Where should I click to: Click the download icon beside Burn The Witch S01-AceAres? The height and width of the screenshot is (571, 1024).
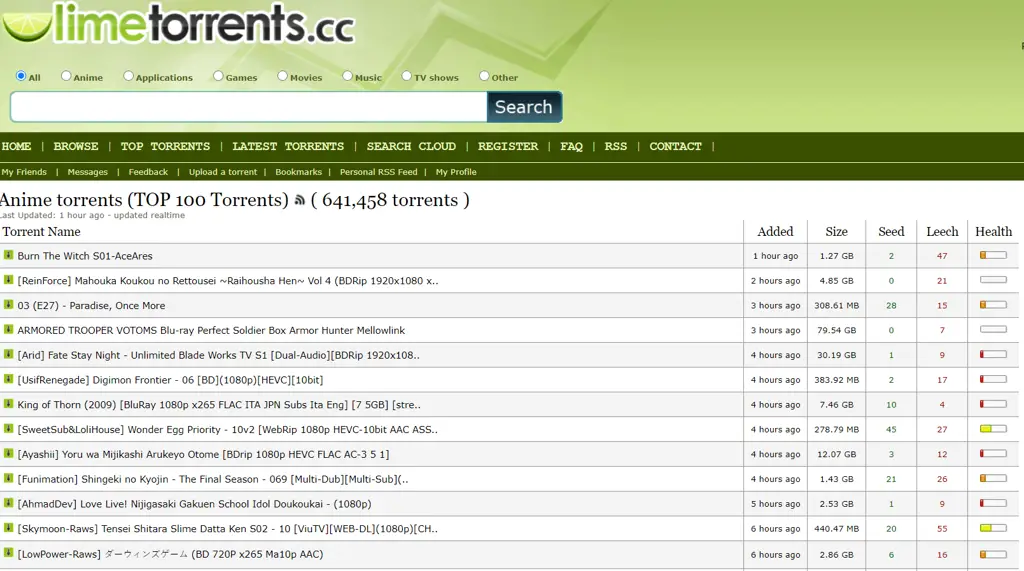click(x=8, y=255)
